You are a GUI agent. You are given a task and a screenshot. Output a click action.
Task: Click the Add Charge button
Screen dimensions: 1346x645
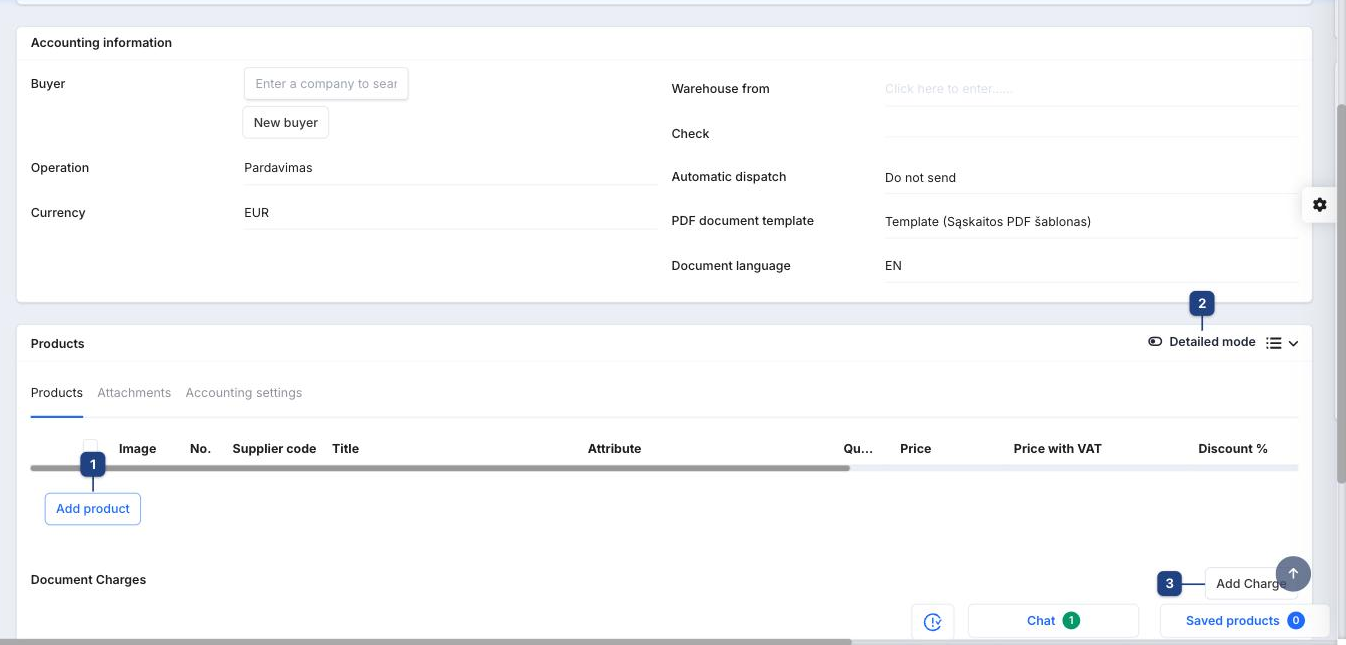pyautogui.click(x=1251, y=584)
